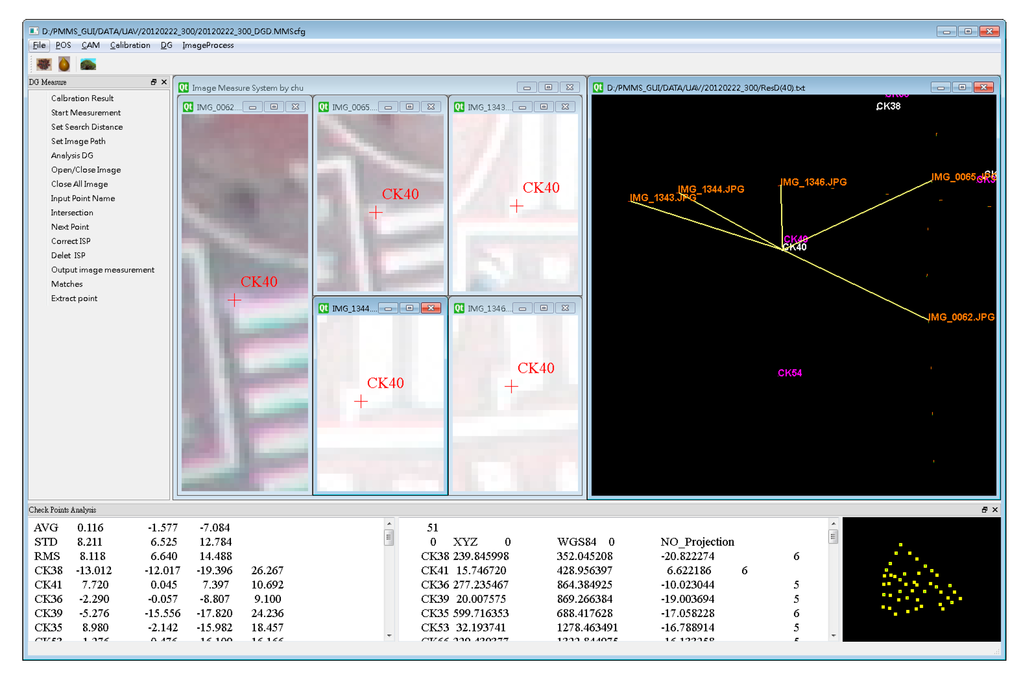
Task: Select Start Measurement in DG Measure
Action: pyautogui.click(x=86, y=113)
